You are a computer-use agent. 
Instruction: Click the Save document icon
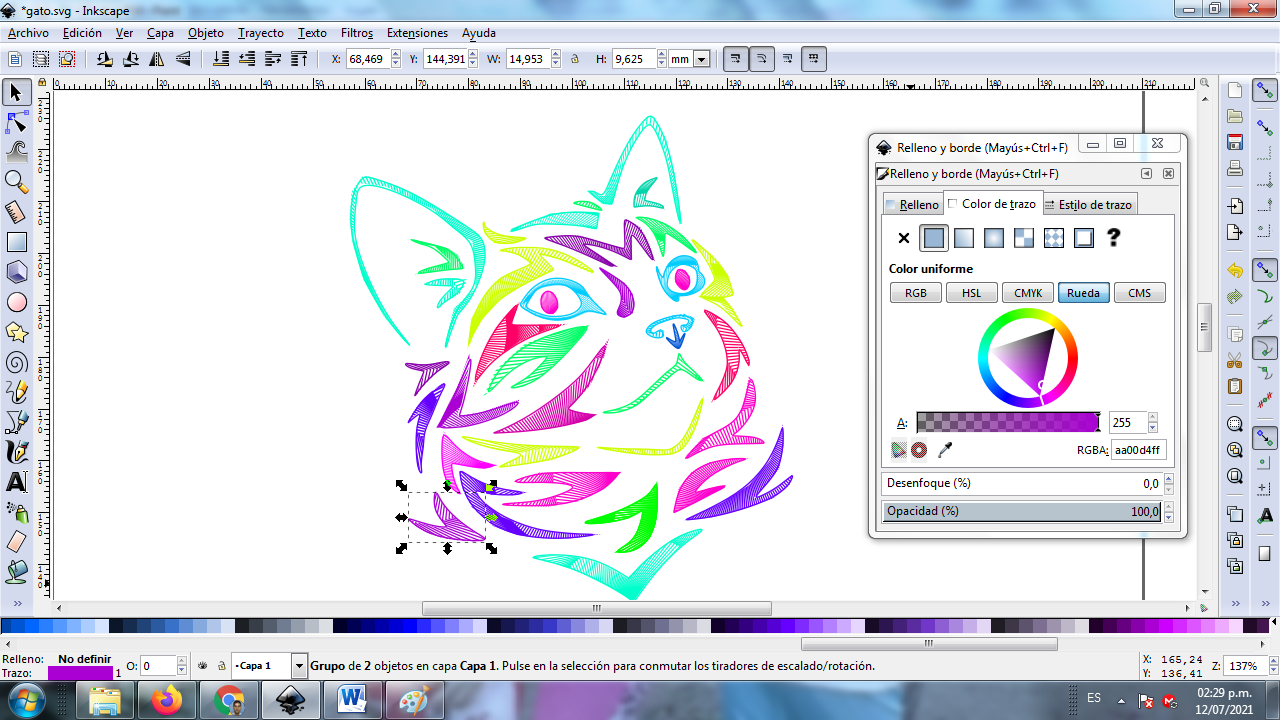tap(1235, 142)
